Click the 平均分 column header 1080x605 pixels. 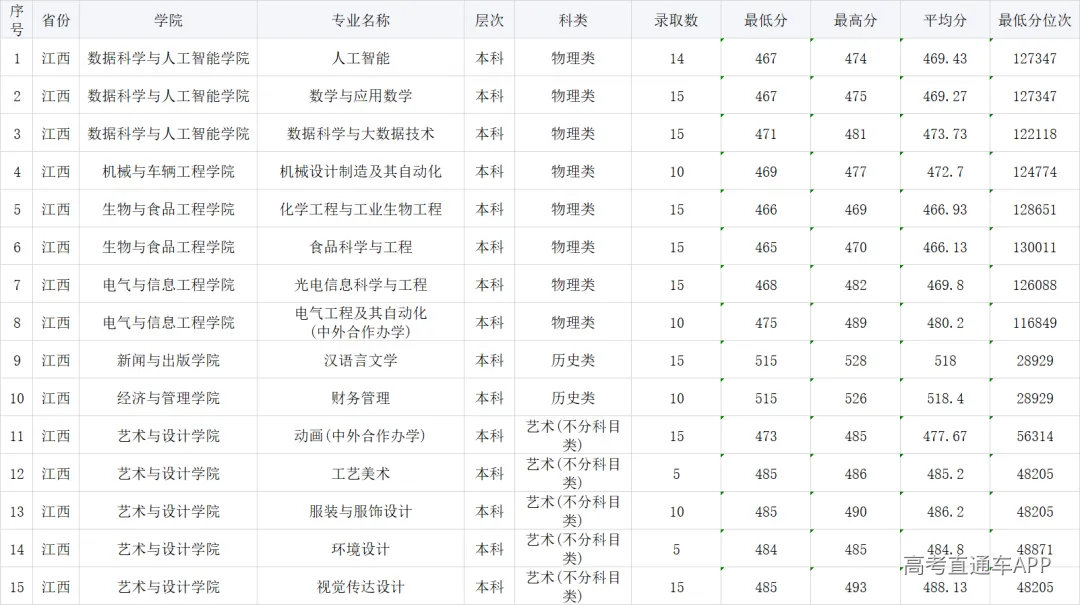945,20
